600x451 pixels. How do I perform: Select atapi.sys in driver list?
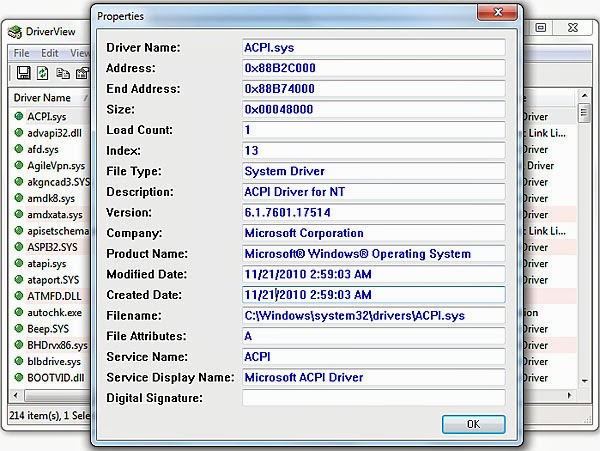(47, 264)
